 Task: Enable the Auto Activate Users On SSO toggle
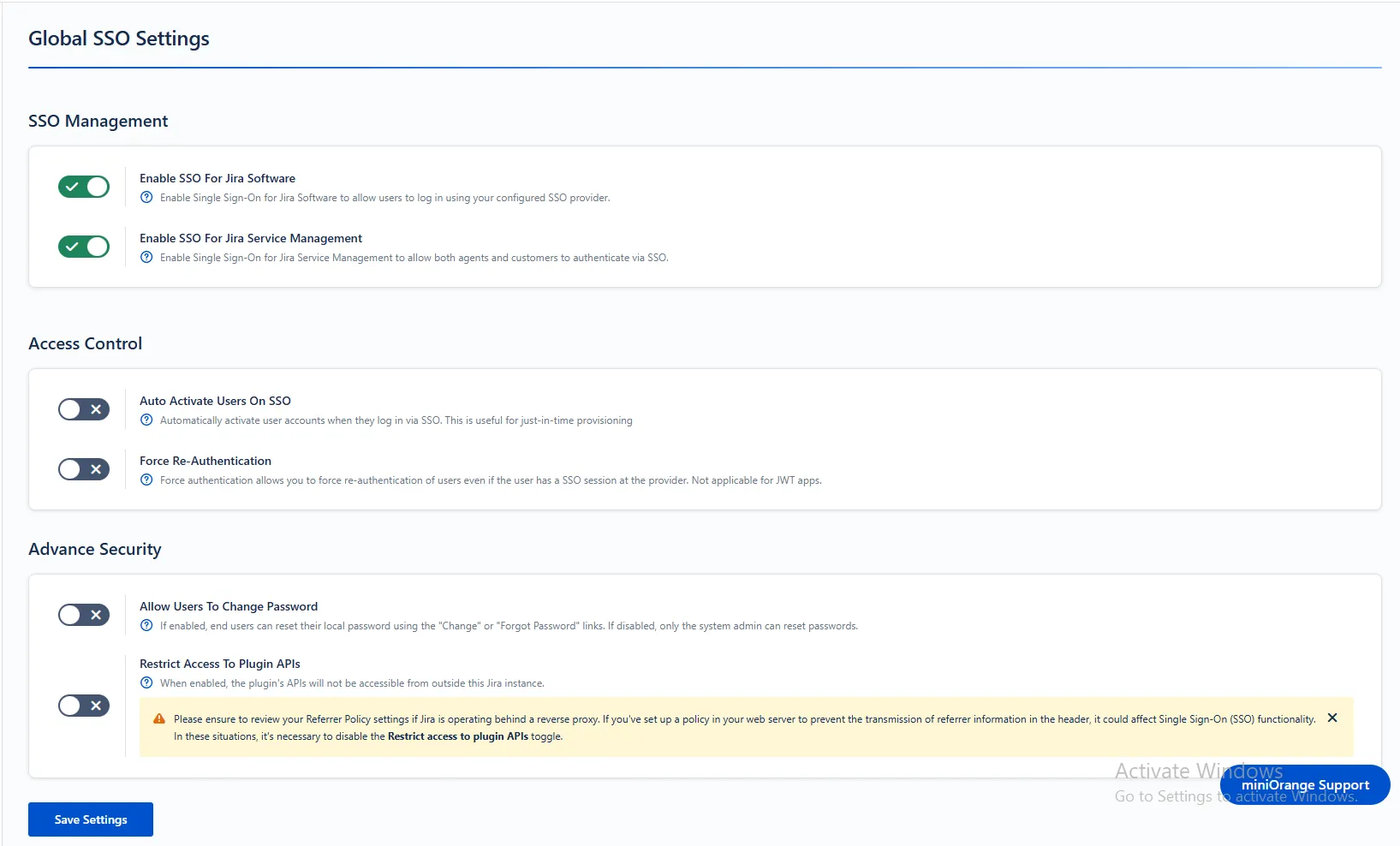tap(84, 409)
